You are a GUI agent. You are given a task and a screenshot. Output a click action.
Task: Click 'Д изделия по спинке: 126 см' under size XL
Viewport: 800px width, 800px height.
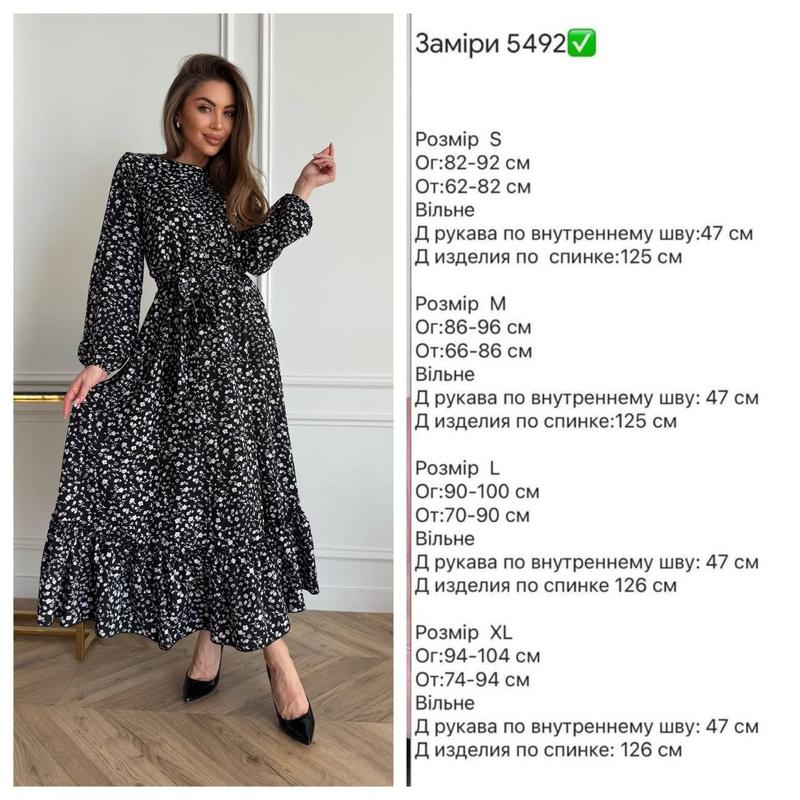(548, 750)
